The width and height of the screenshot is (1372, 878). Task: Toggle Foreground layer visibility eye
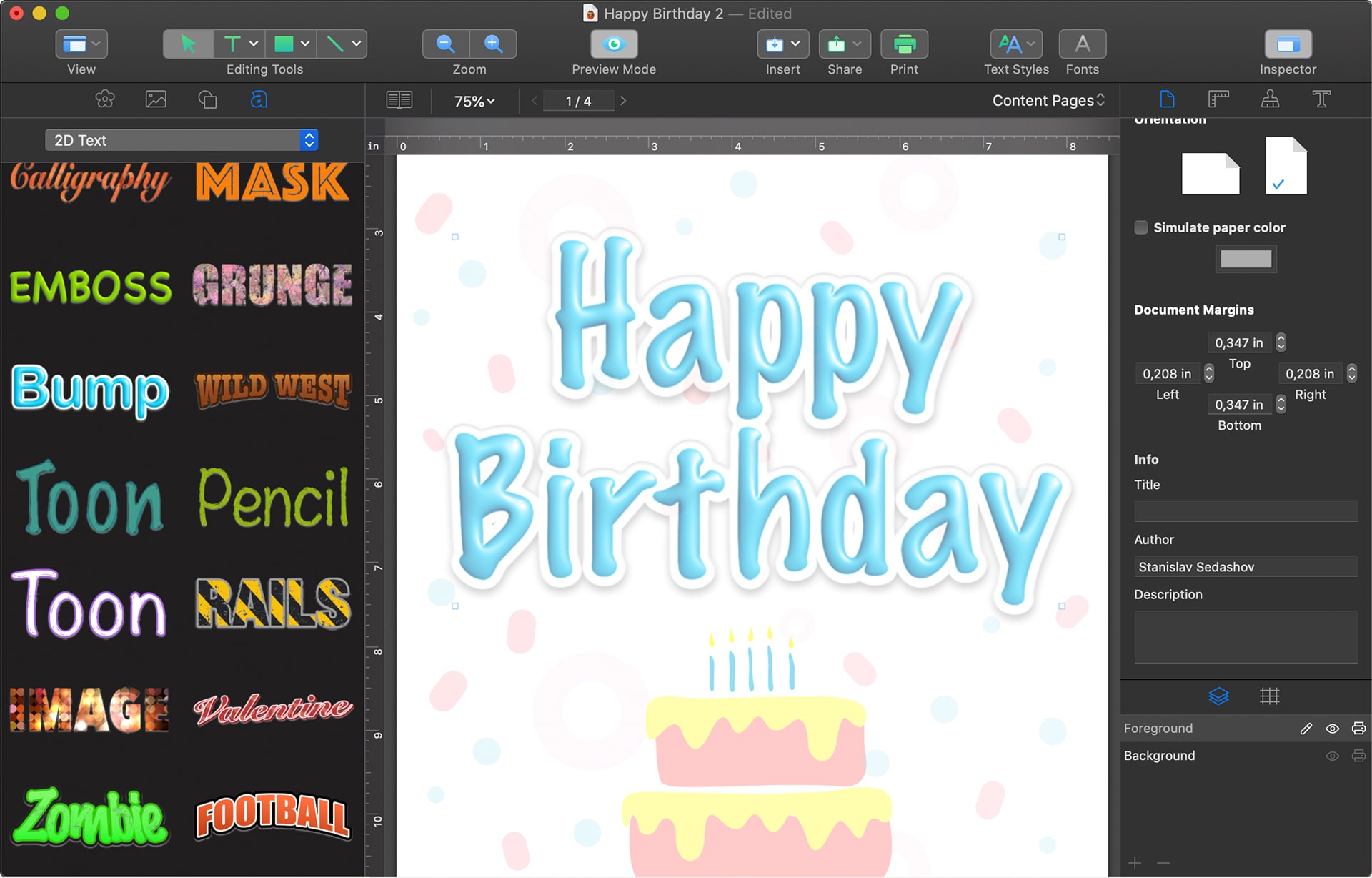click(x=1333, y=729)
